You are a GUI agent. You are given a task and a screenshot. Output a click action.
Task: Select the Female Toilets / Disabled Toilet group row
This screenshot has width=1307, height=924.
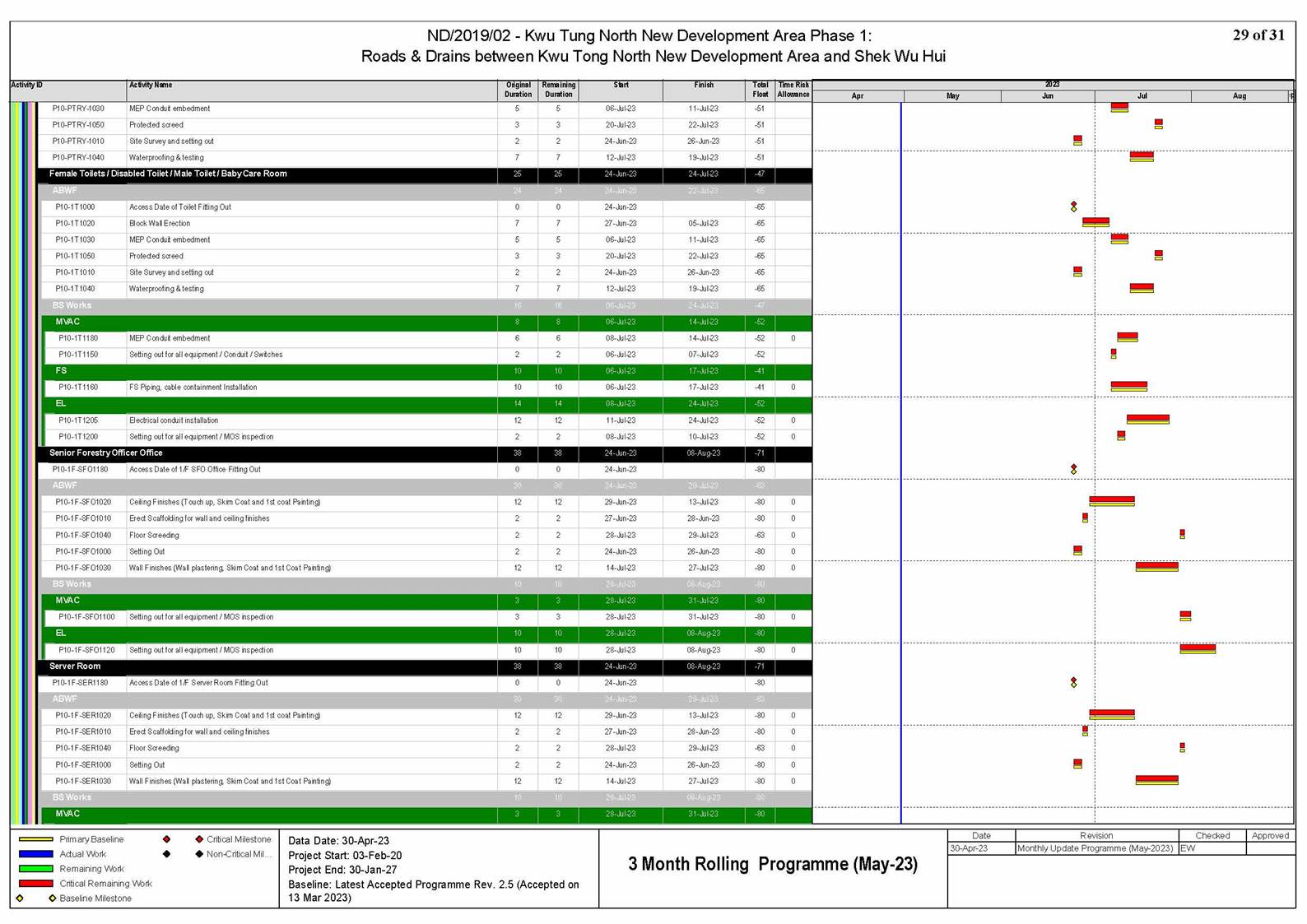coord(425,174)
